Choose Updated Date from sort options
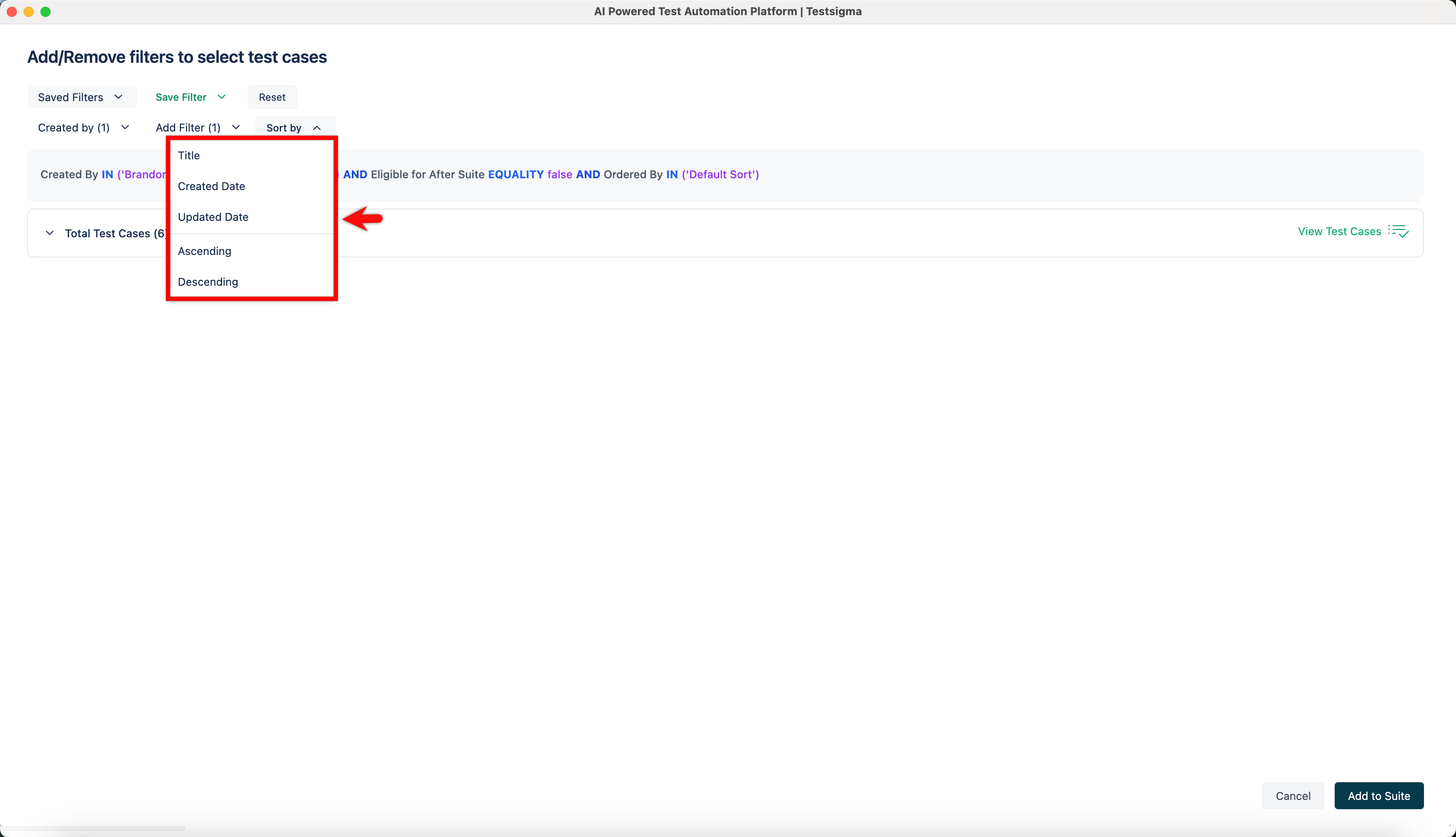 [213, 217]
